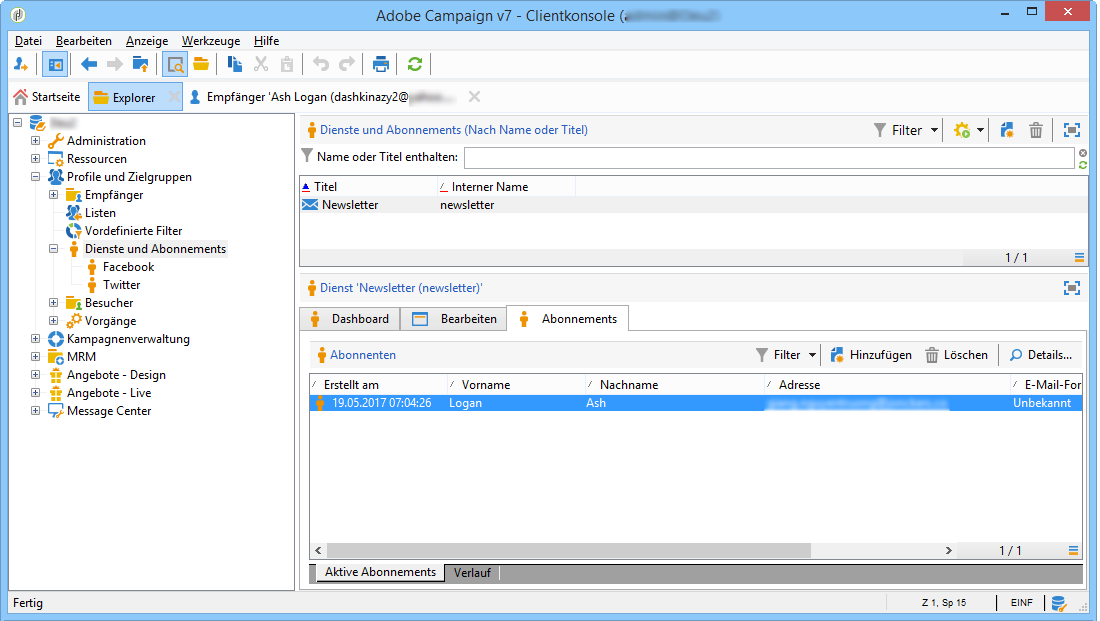This screenshot has width=1100, height=621.
Task: Clear the filter with small gray x icon
Action: point(1083,153)
